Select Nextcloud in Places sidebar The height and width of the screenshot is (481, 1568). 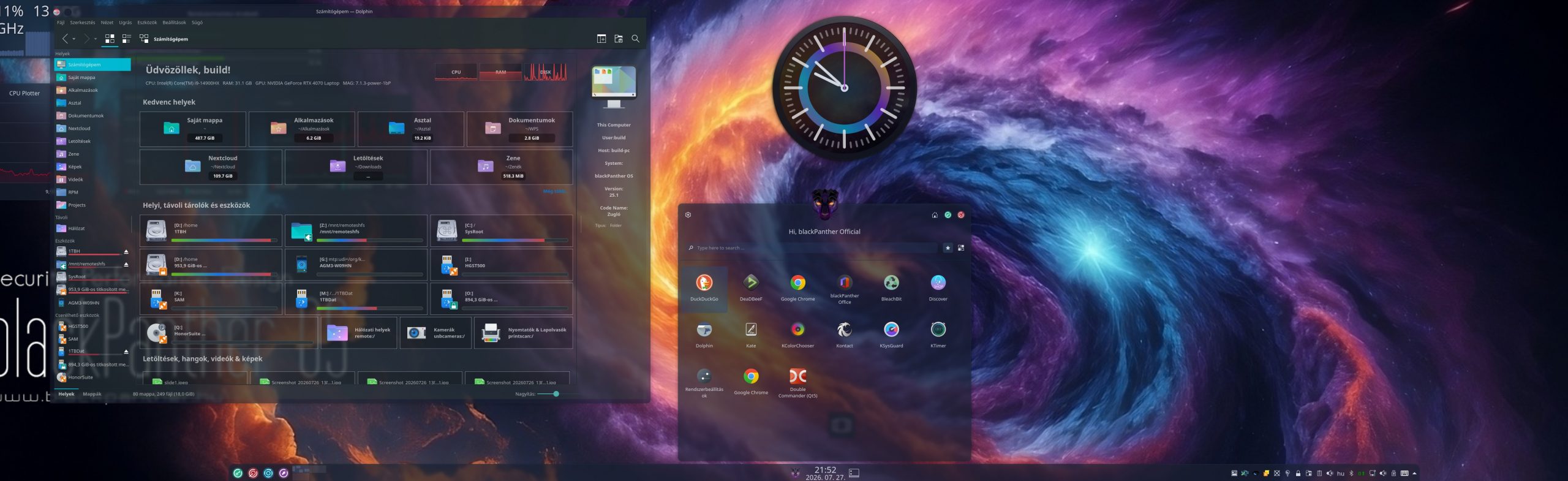coord(92,129)
